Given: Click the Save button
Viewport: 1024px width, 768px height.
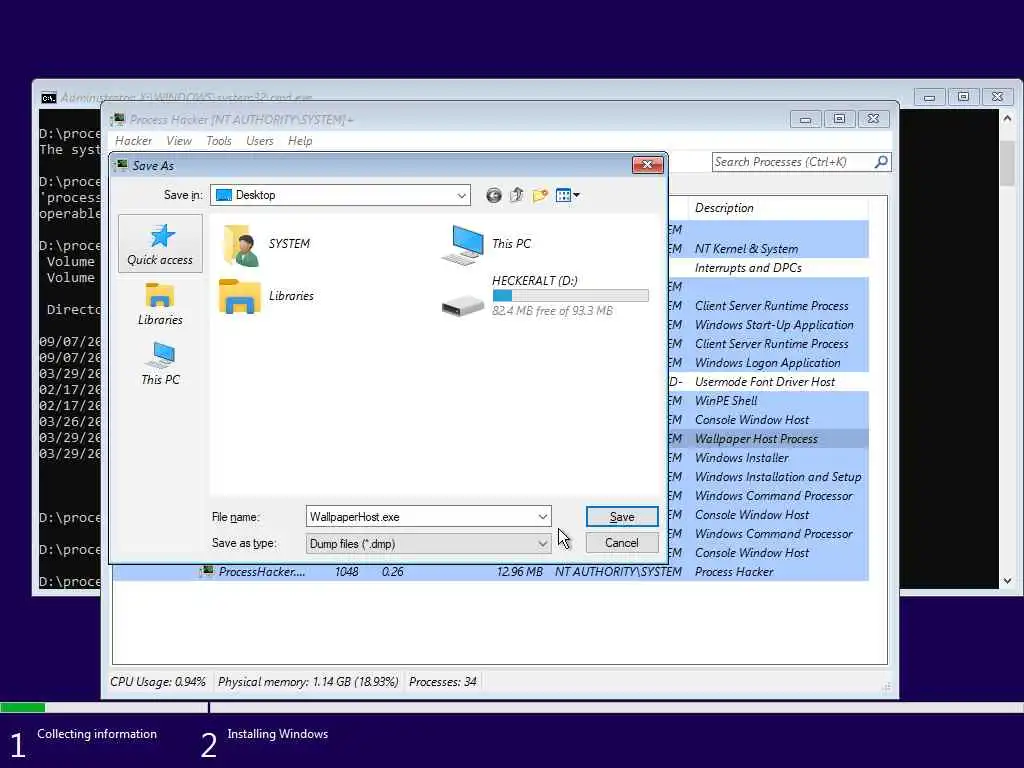Looking at the screenshot, I should [622, 517].
